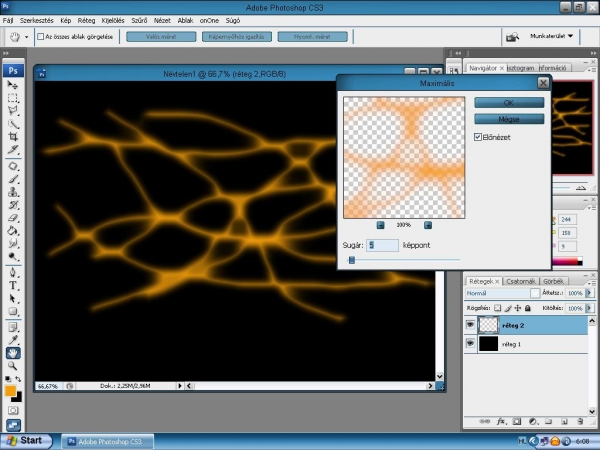Screen dimensions: 600x450
Task: Select the Shape tool
Action: point(13,311)
